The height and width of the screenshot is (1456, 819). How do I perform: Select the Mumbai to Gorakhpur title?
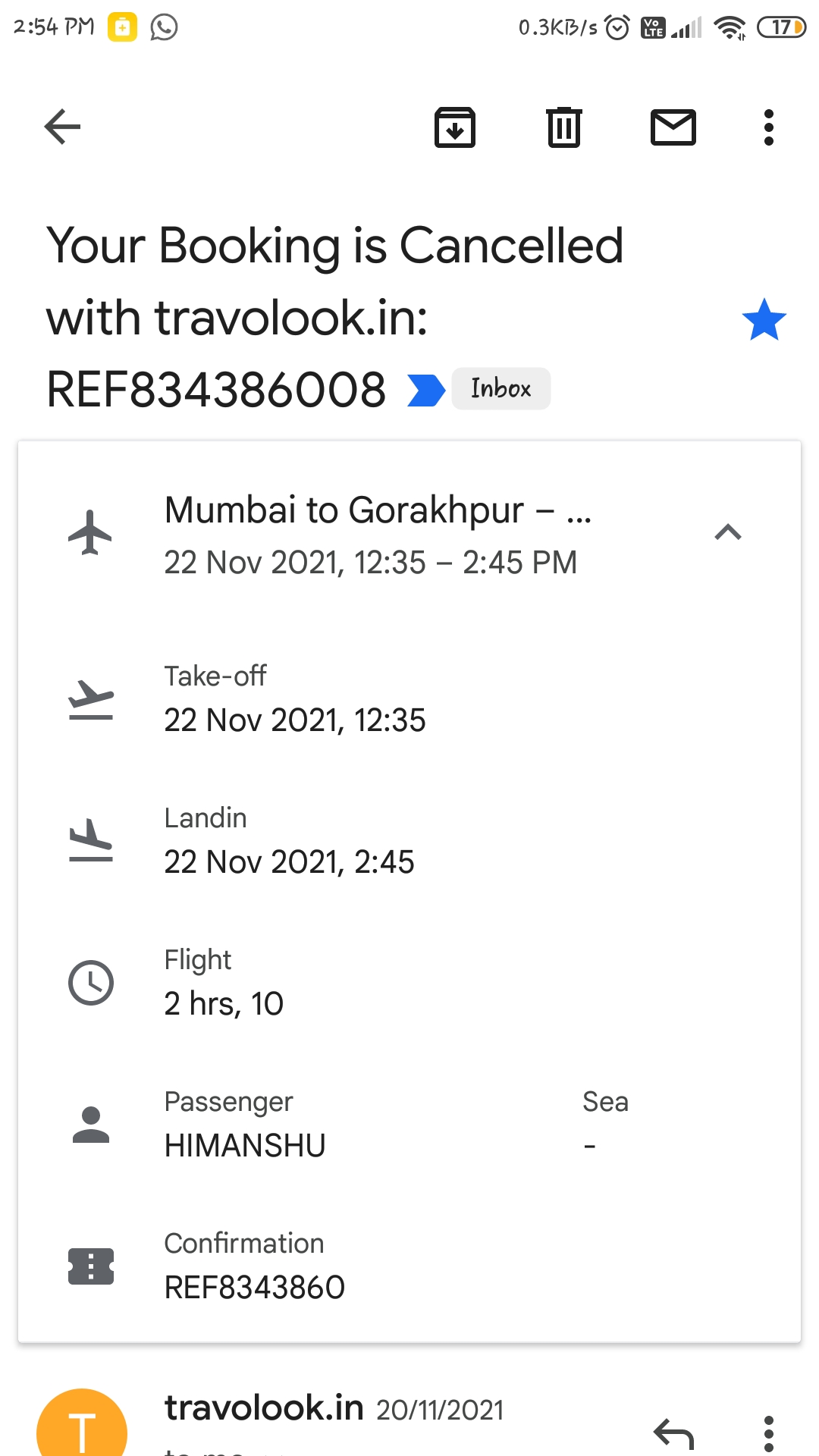[378, 510]
